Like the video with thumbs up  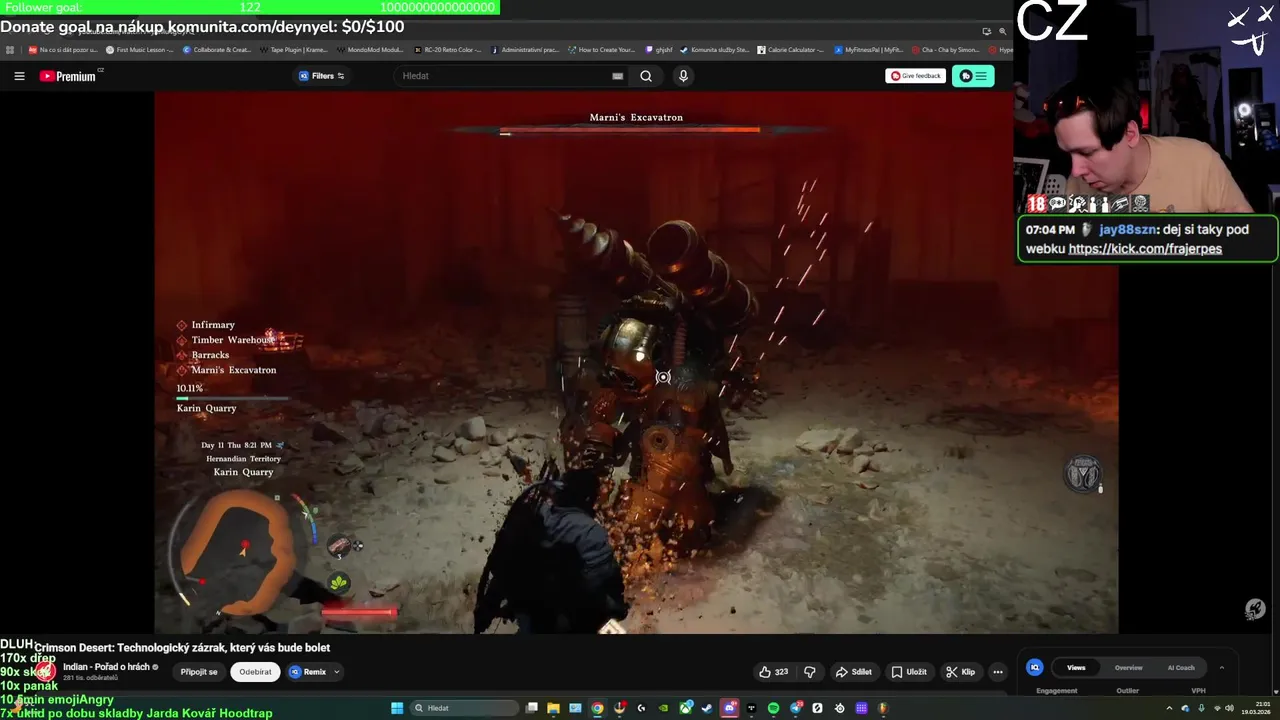coord(774,672)
